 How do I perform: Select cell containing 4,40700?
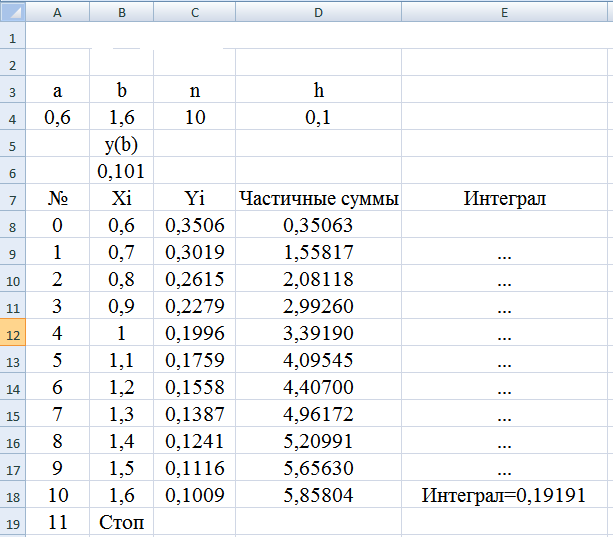(x=319, y=386)
